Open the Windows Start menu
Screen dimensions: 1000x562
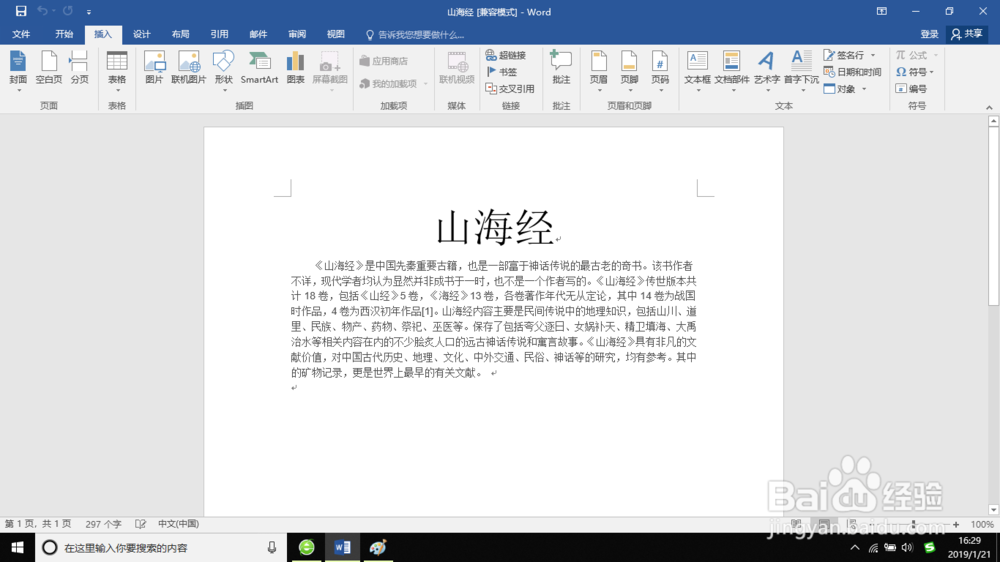(17, 547)
